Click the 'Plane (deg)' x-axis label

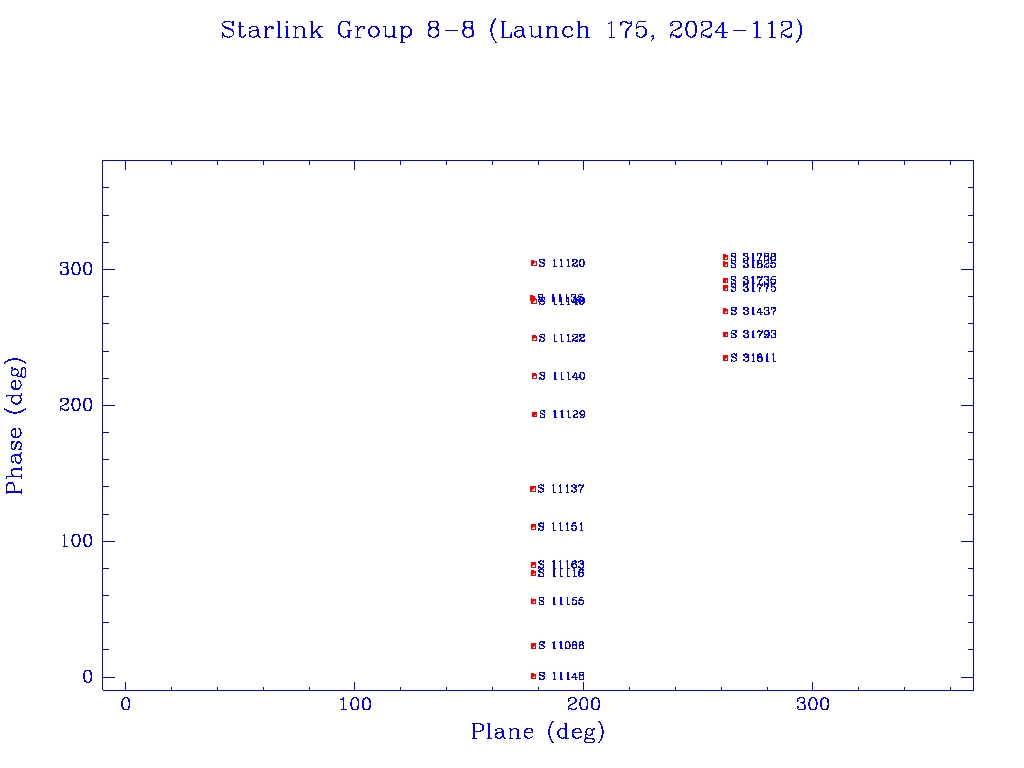pos(538,732)
